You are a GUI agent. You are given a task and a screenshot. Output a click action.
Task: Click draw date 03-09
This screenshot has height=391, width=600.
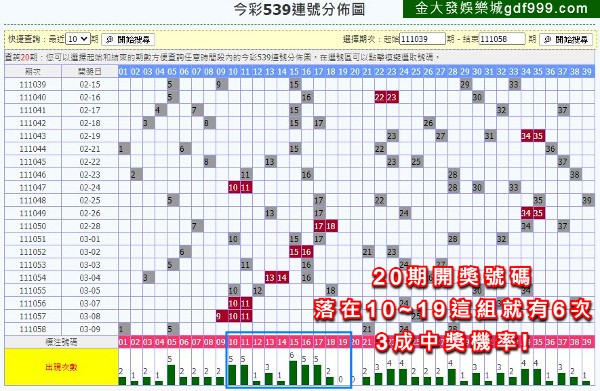[90, 329]
